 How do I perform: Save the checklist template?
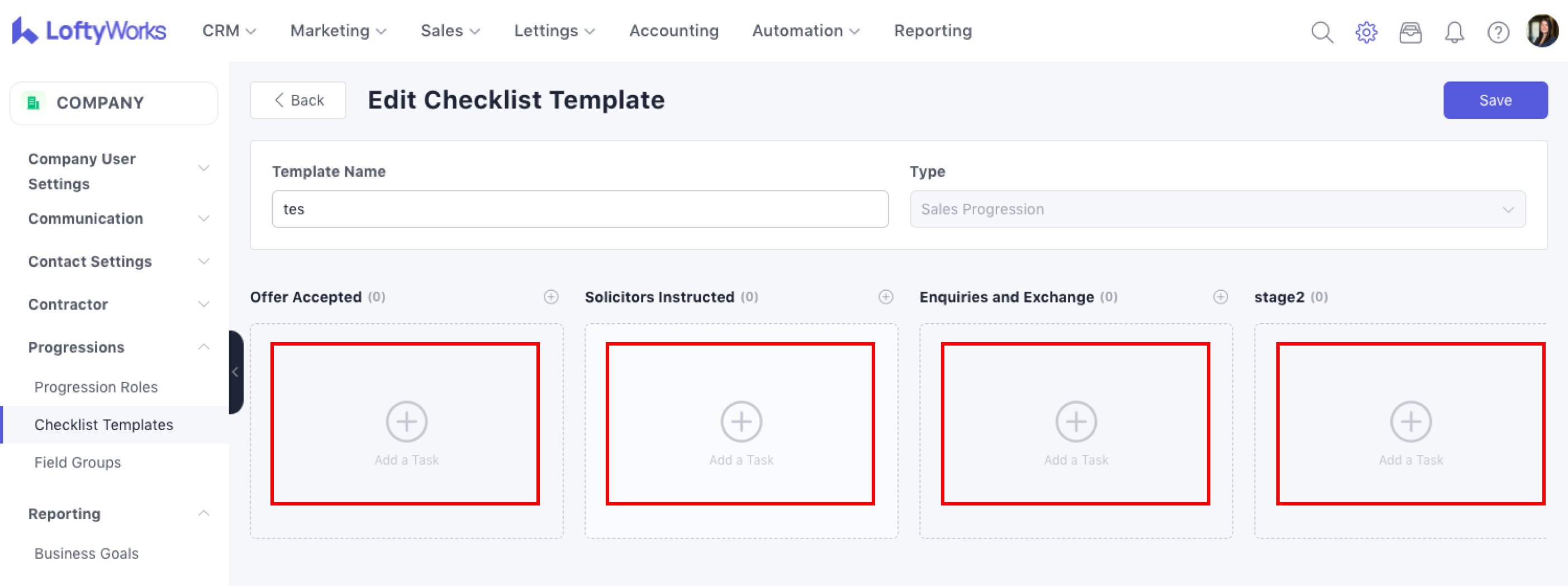tap(1495, 101)
